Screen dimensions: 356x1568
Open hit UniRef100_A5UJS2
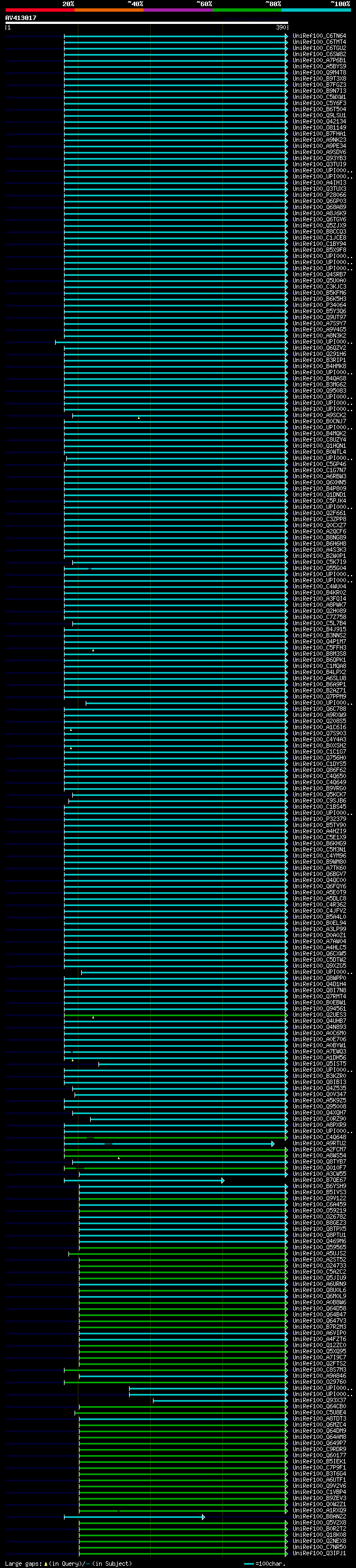(x=319, y=1253)
